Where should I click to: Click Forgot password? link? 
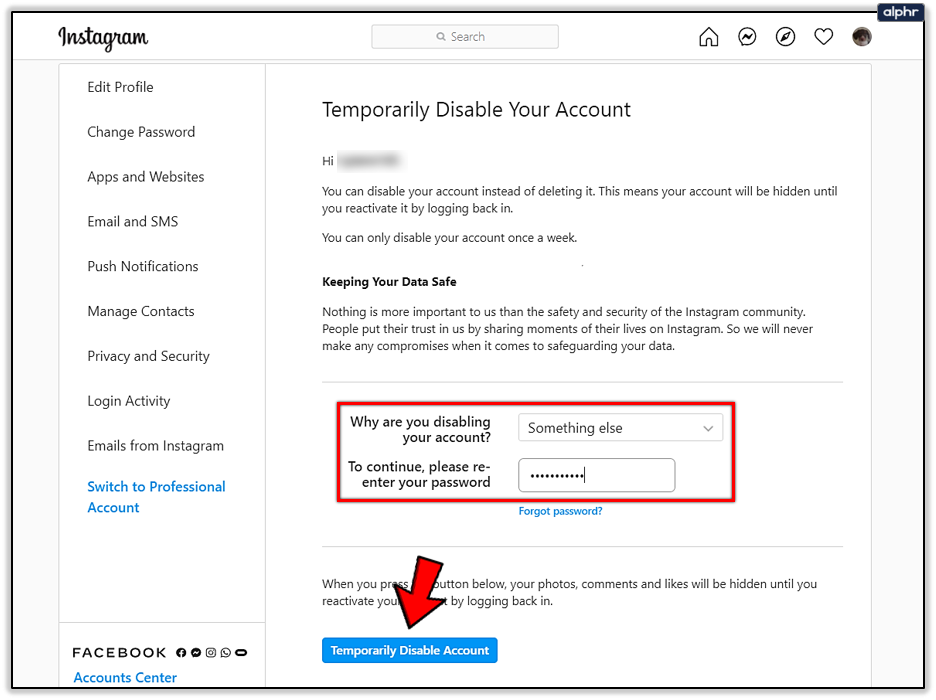click(x=560, y=511)
